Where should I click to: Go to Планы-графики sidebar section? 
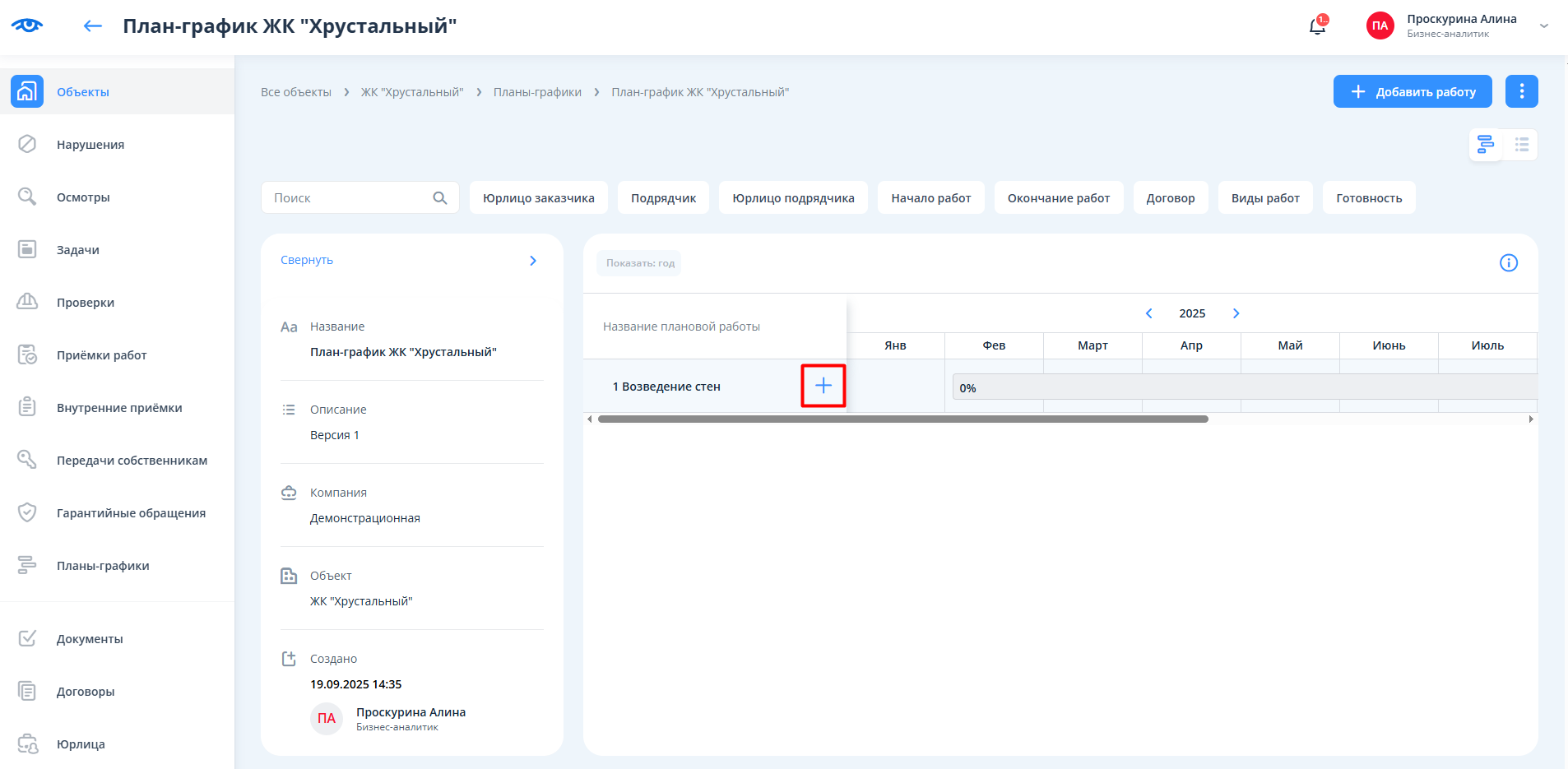click(103, 566)
